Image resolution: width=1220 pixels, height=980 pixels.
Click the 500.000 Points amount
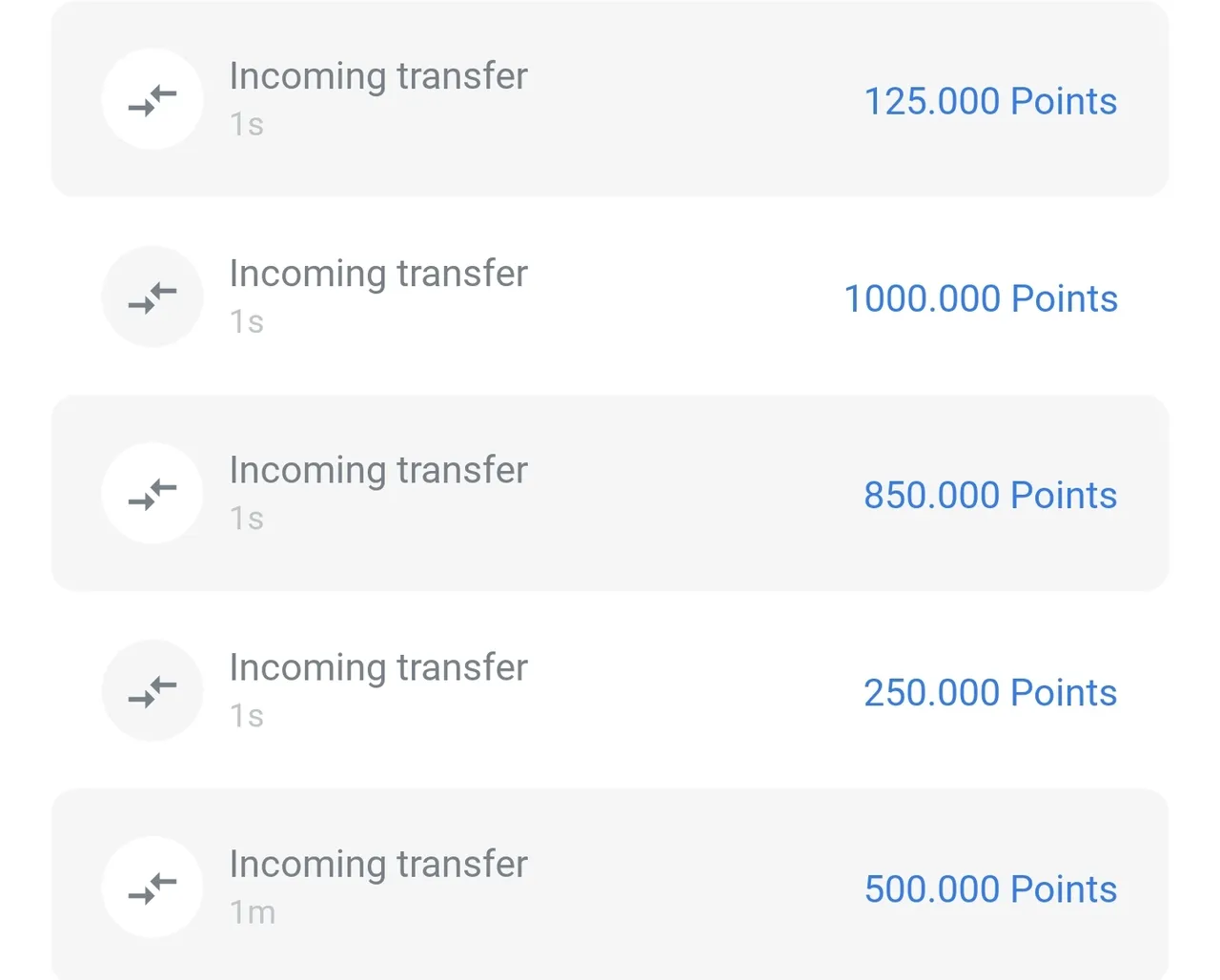pyautogui.click(x=990, y=889)
